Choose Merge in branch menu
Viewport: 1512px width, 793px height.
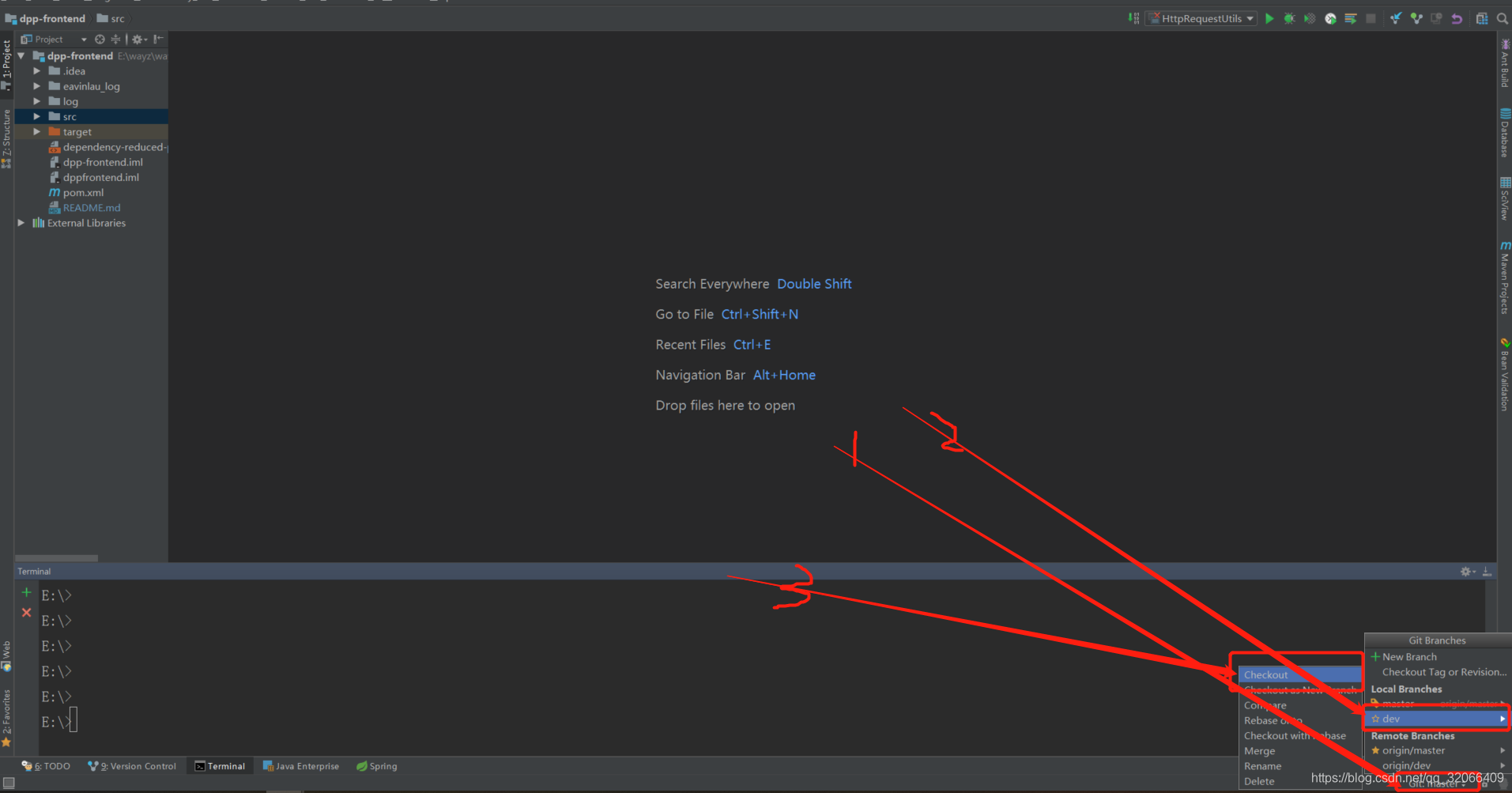1299,751
